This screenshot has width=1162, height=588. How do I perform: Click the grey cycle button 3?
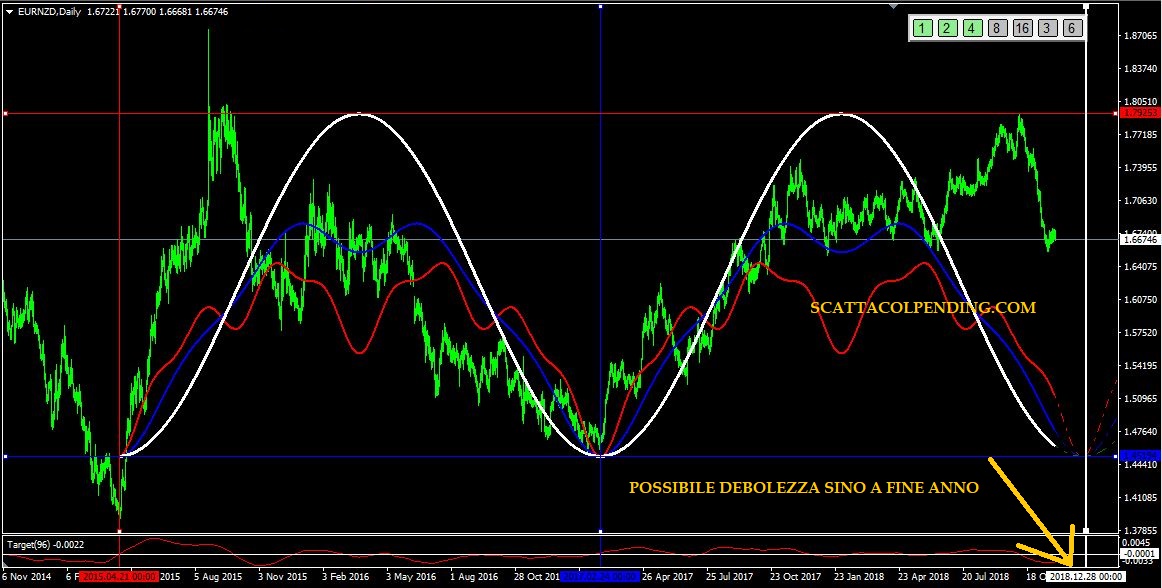pyautogui.click(x=1047, y=28)
